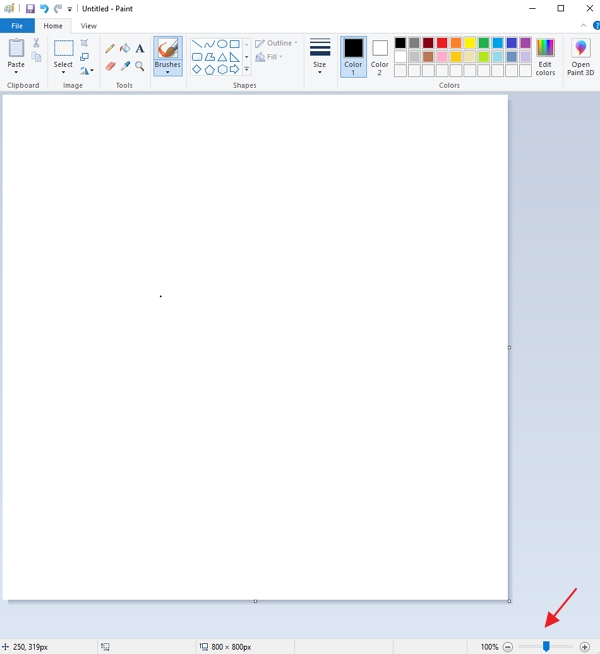600x654 pixels.
Task: Choose the Triangle shape
Action: 222,57
